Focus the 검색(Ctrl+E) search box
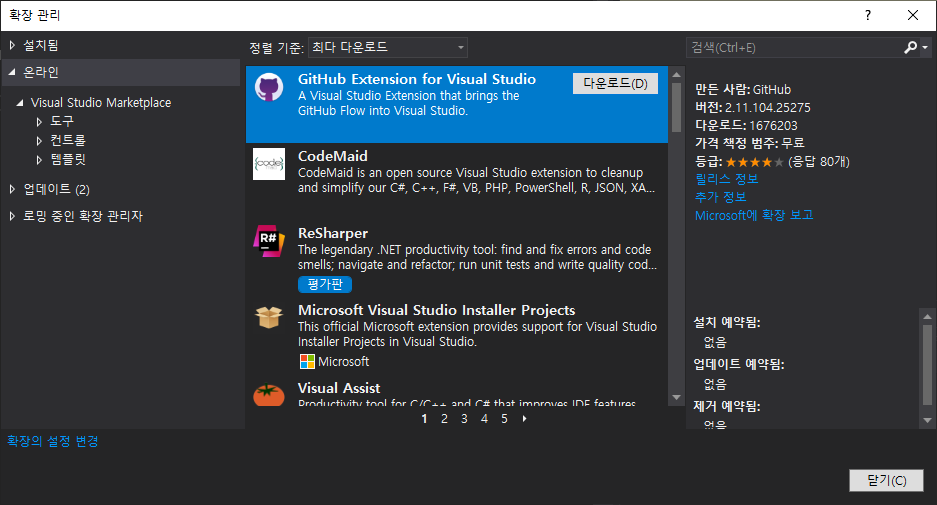Image resolution: width=937 pixels, height=505 pixels. click(x=794, y=47)
